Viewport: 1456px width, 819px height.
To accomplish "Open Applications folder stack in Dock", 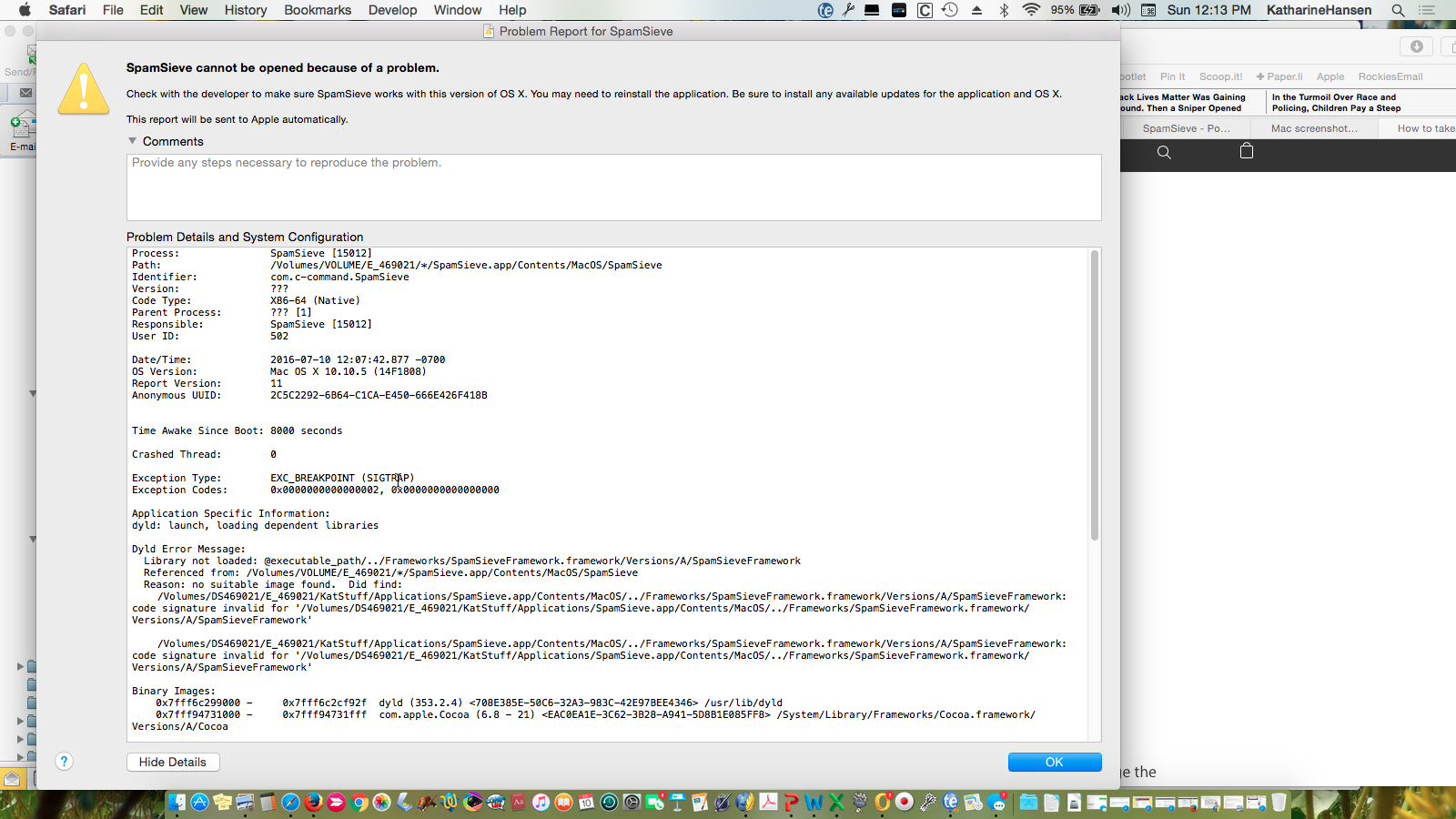I will (1028, 802).
